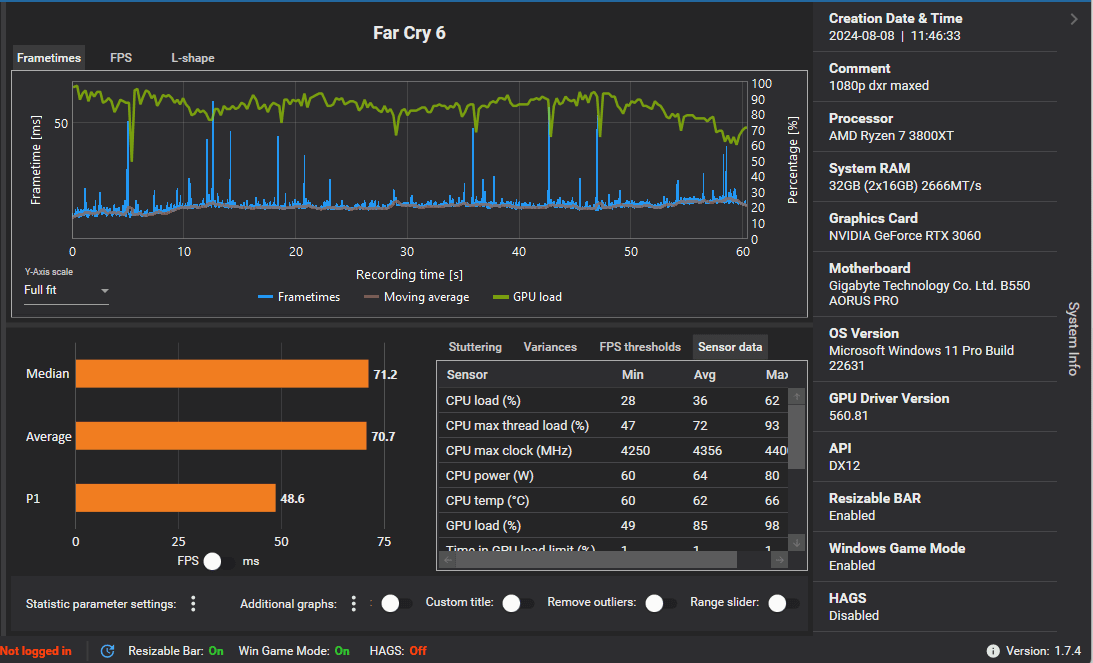Select the CPU temp (°C) row

pyautogui.click(x=613, y=501)
